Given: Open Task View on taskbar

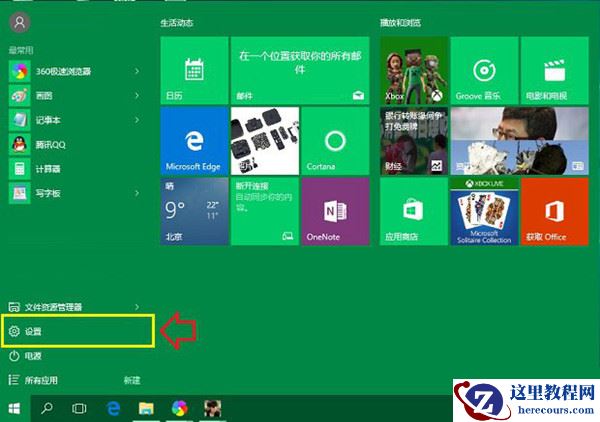Looking at the screenshot, I should click(79, 409).
